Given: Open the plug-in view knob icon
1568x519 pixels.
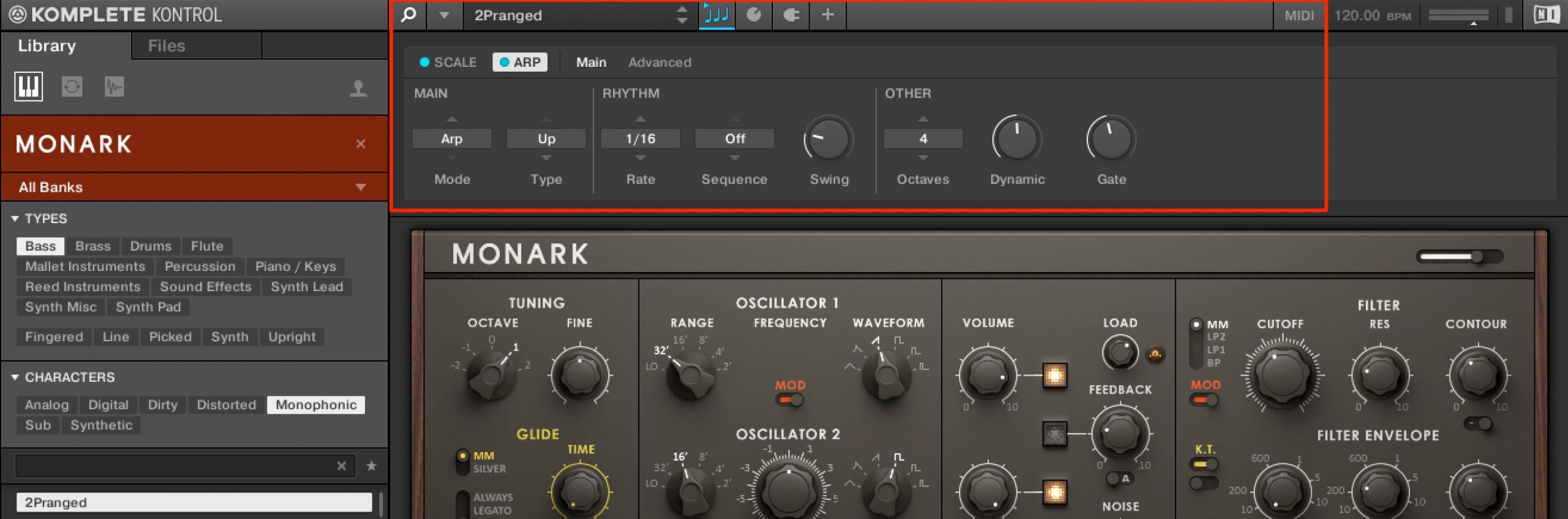Looking at the screenshot, I should click(x=753, y=14).
